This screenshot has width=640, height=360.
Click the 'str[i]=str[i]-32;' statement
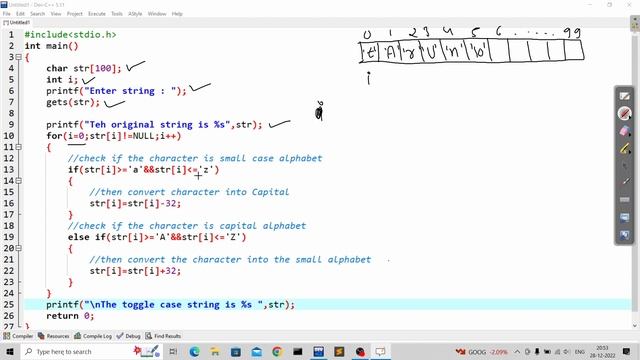[x=135, y=203]
